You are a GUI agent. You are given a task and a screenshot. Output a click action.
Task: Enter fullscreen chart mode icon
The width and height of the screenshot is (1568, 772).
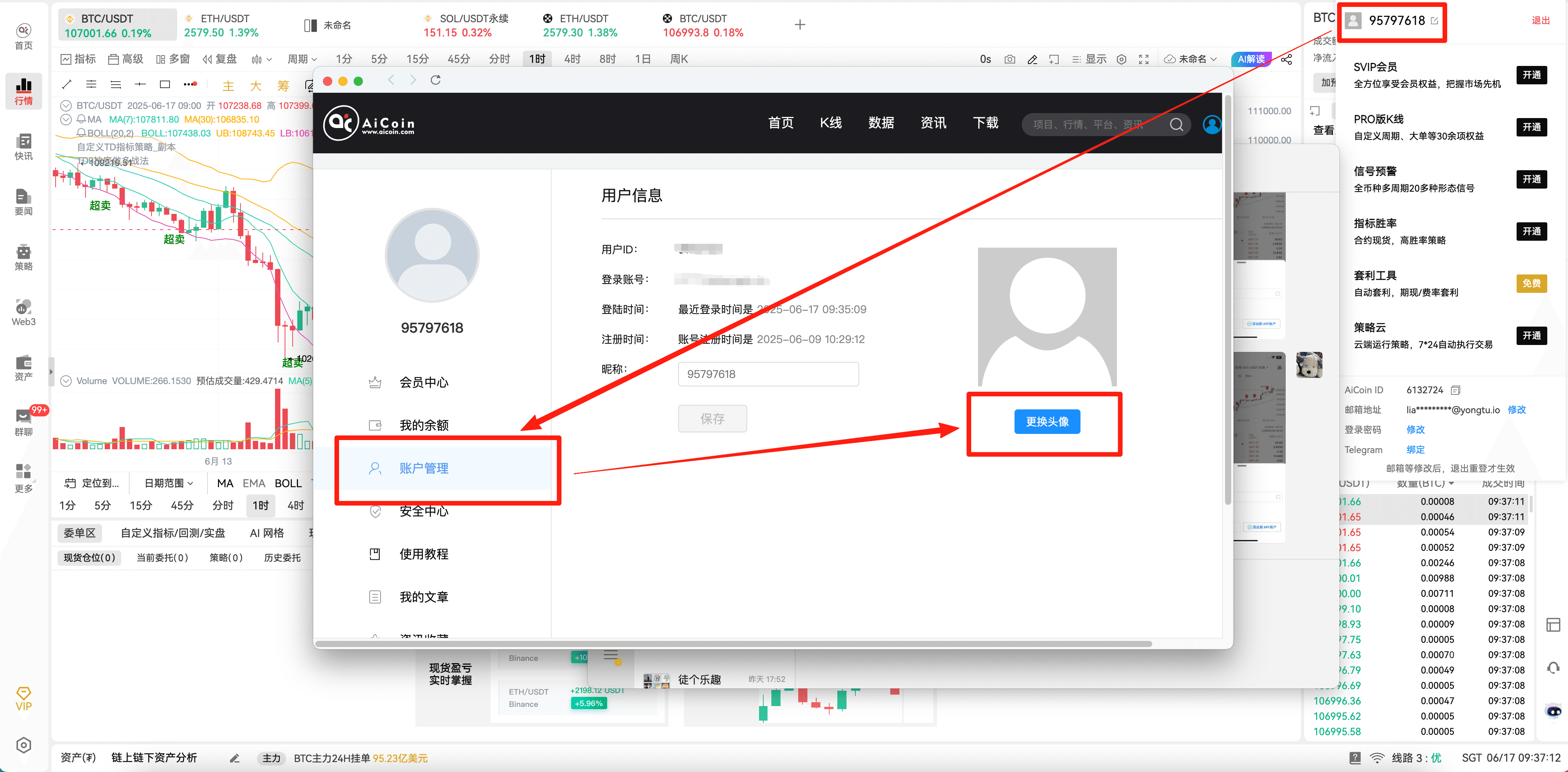pyautogui.click(x=1144, y=59)
